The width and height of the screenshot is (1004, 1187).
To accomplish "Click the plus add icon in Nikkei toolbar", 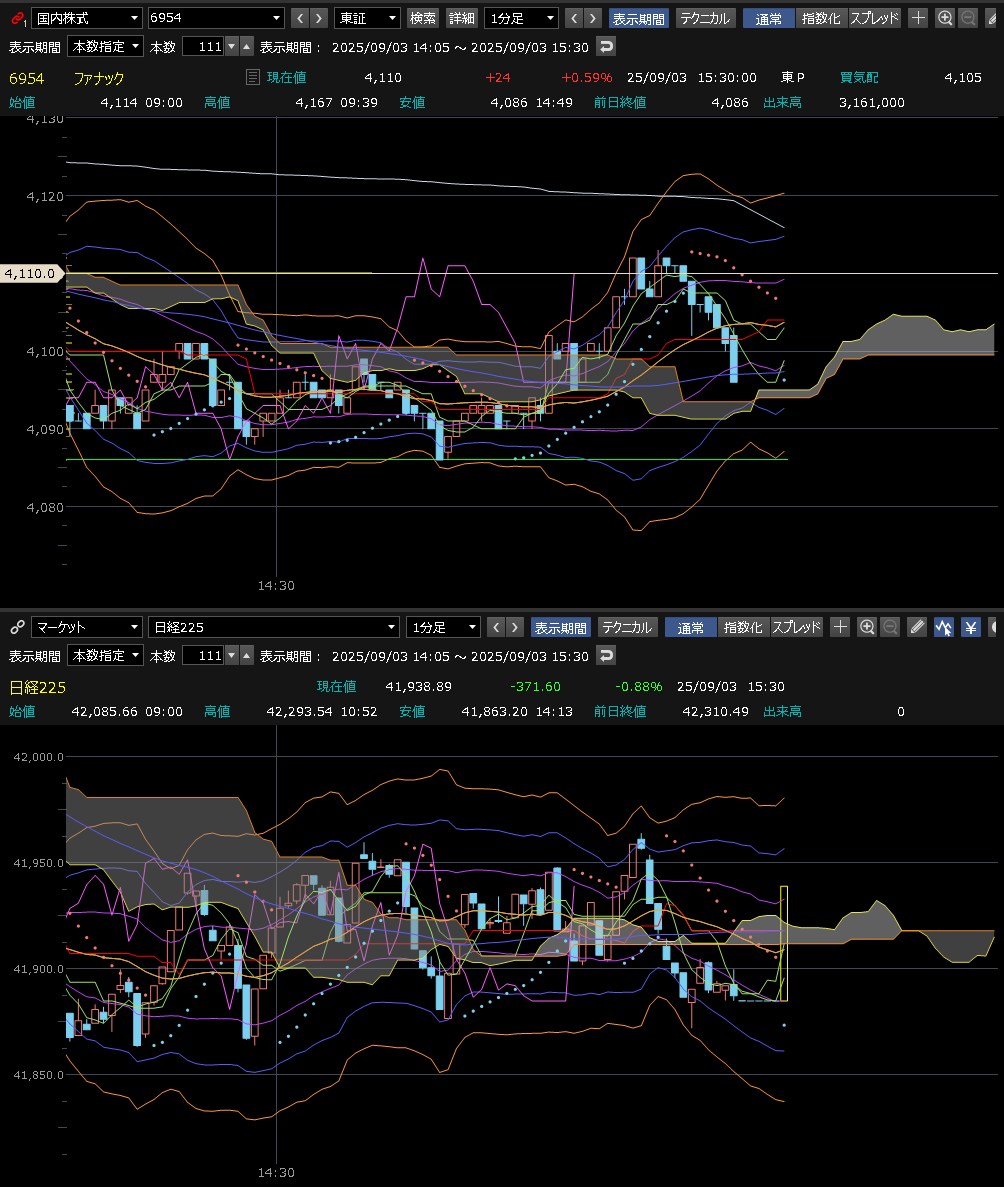I will click(840, 627).
